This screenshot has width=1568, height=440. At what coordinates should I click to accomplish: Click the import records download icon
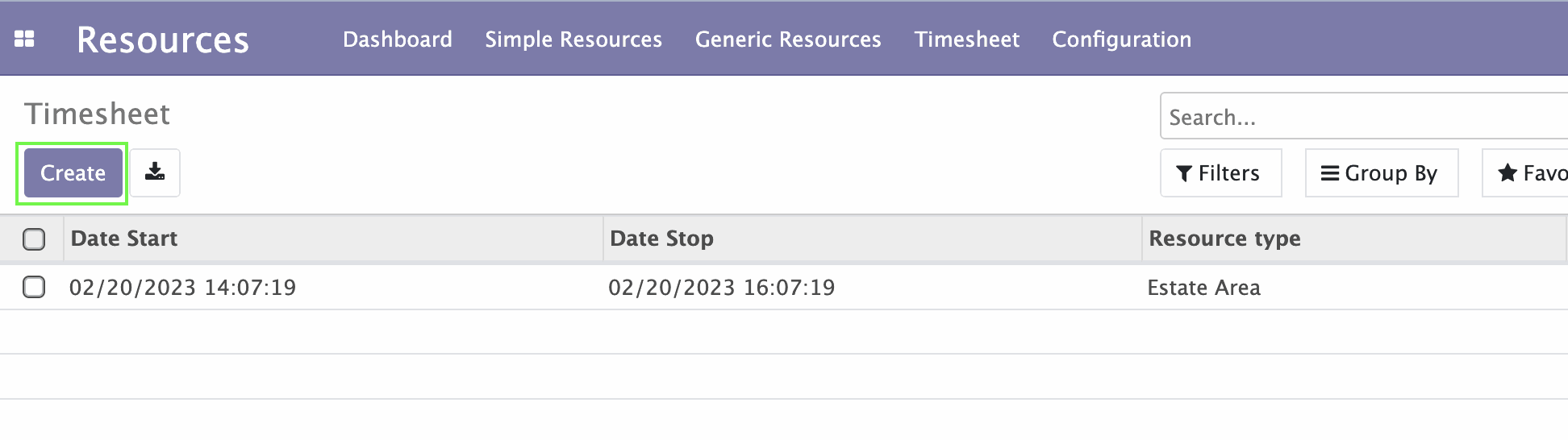155,172
